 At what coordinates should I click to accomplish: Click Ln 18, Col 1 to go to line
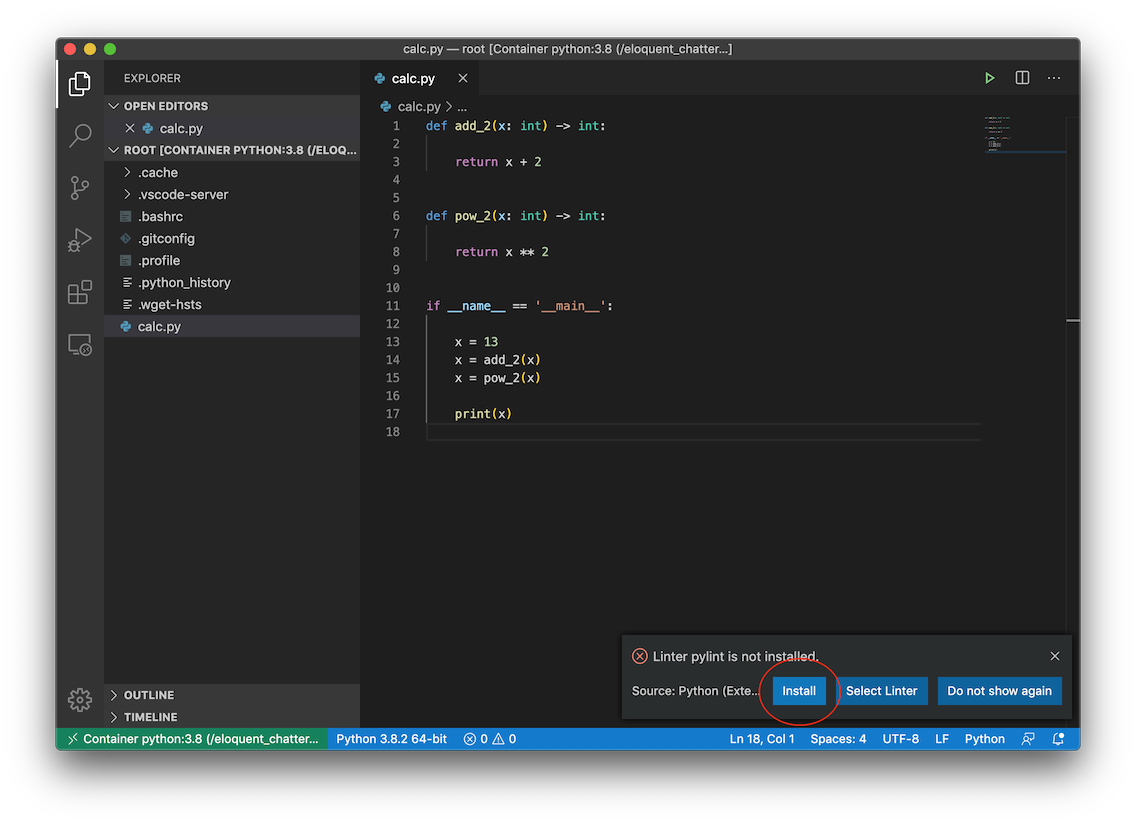[762, 738]
